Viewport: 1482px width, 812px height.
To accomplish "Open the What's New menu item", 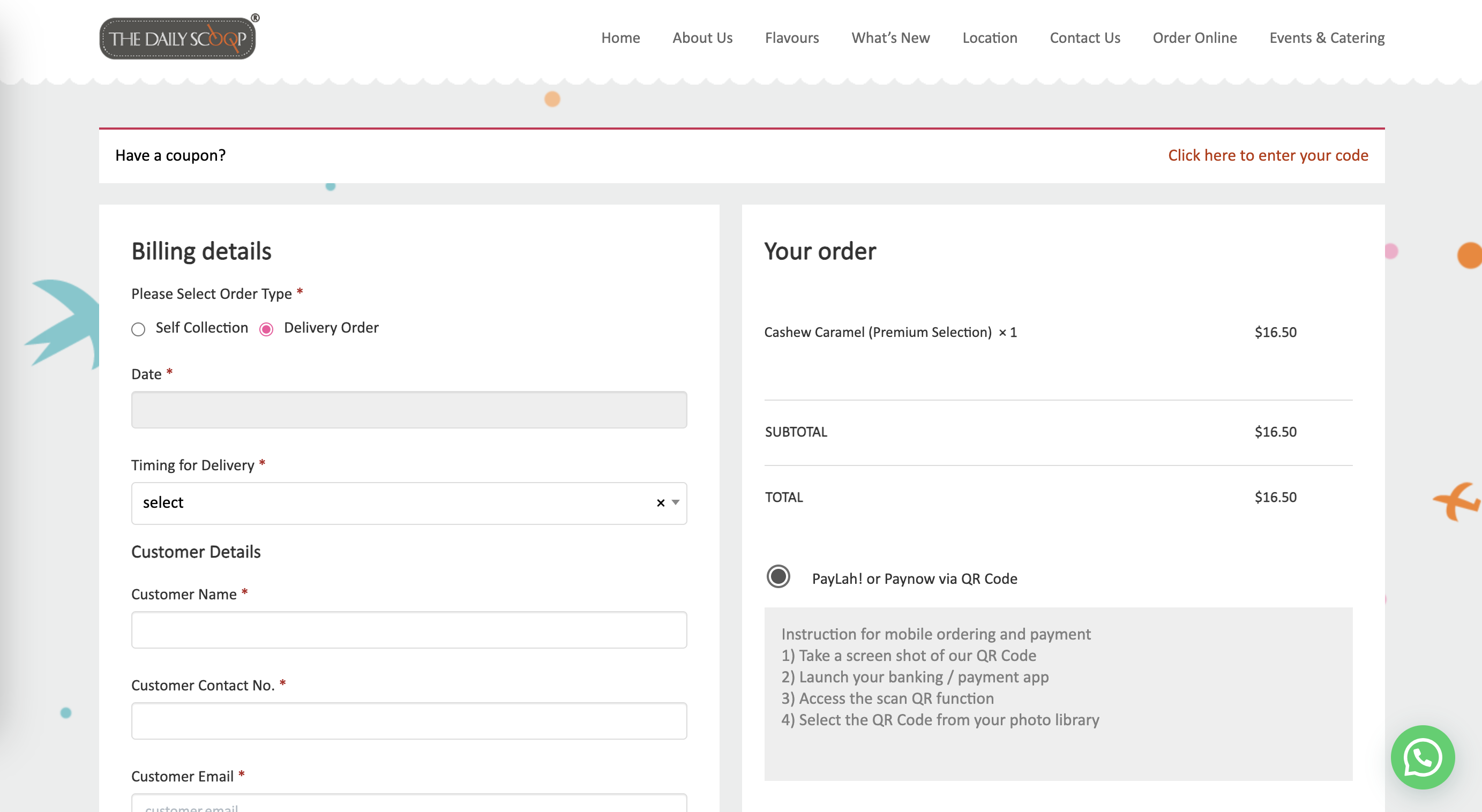I will [890, 38].
